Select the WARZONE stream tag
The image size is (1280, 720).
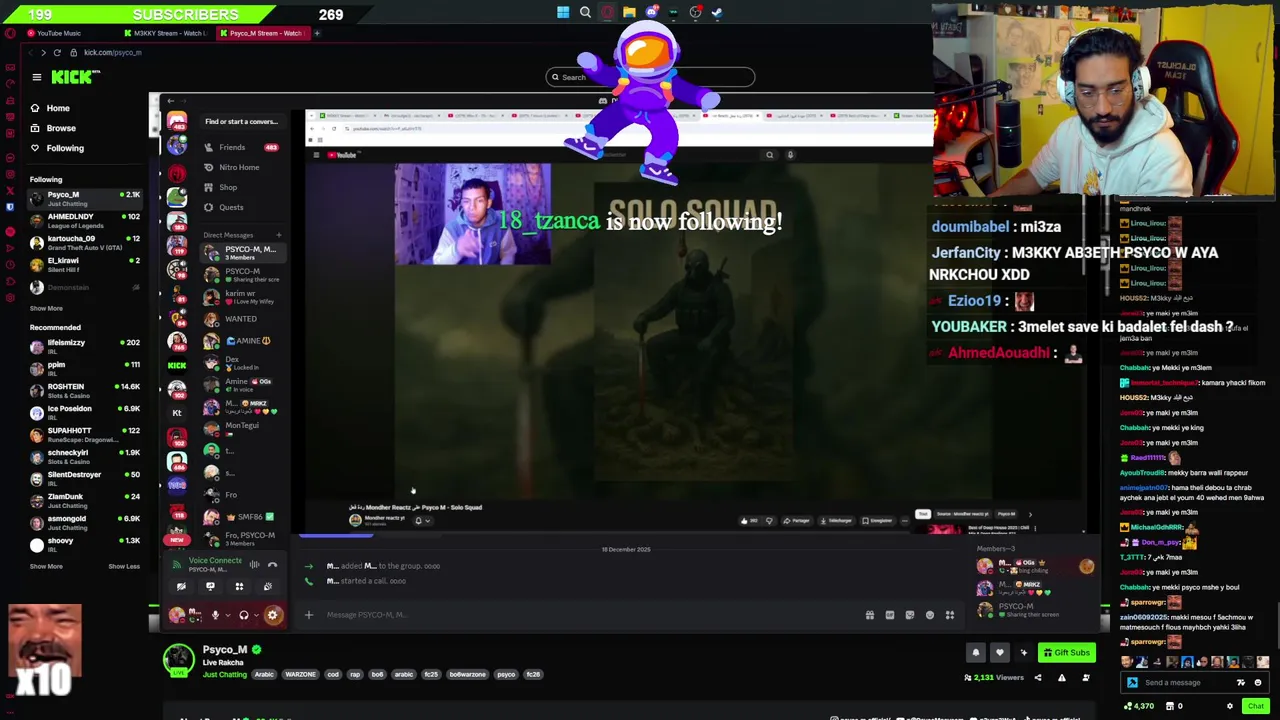pyautogui.click(x=300, y=675)
